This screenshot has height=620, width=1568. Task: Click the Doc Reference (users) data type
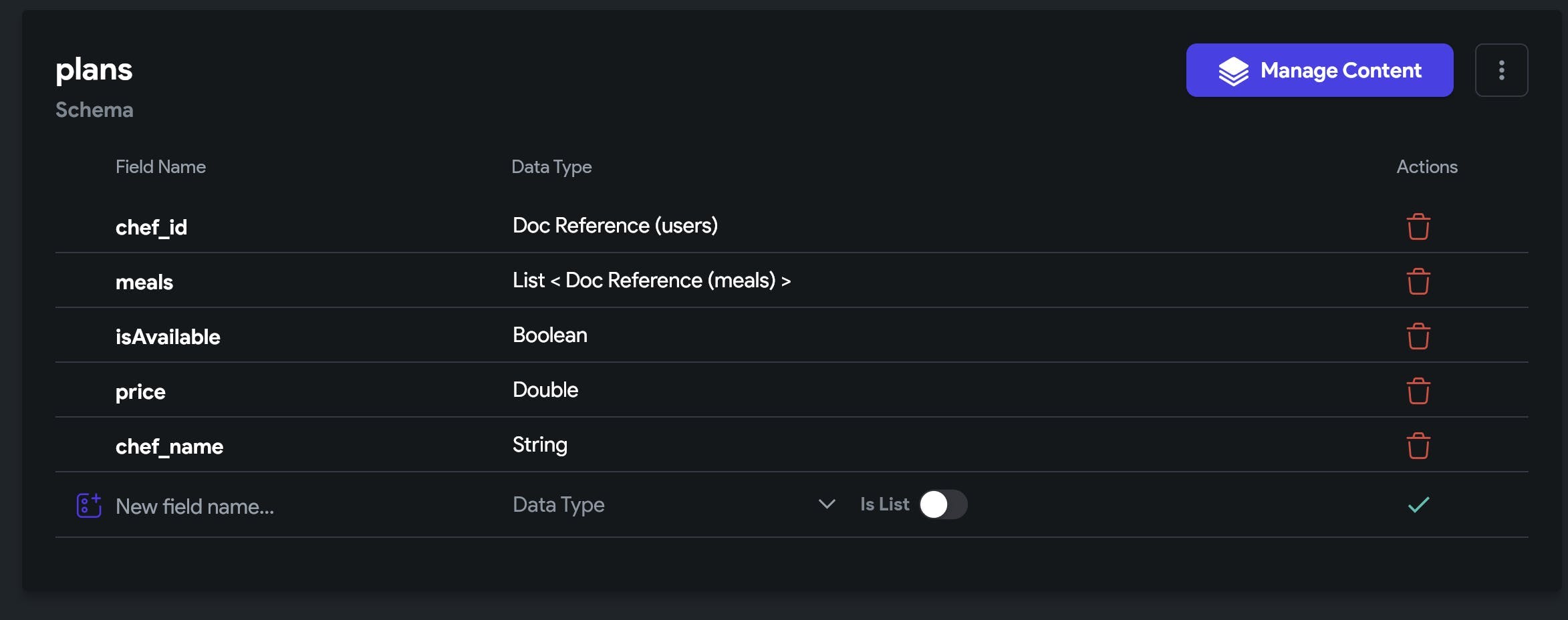[615, 225]
